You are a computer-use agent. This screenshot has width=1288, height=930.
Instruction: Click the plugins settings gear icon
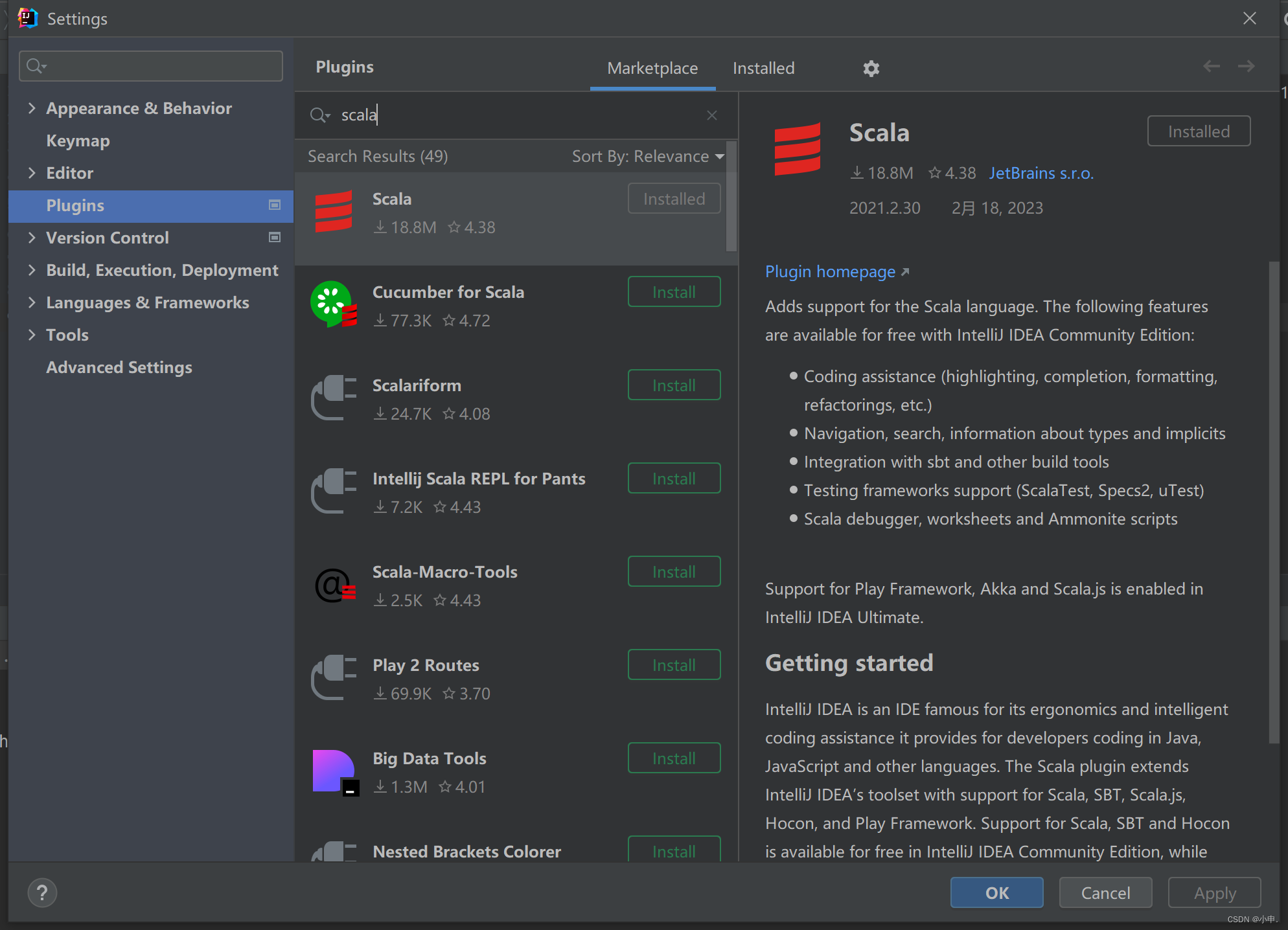[x=871, y=68]
